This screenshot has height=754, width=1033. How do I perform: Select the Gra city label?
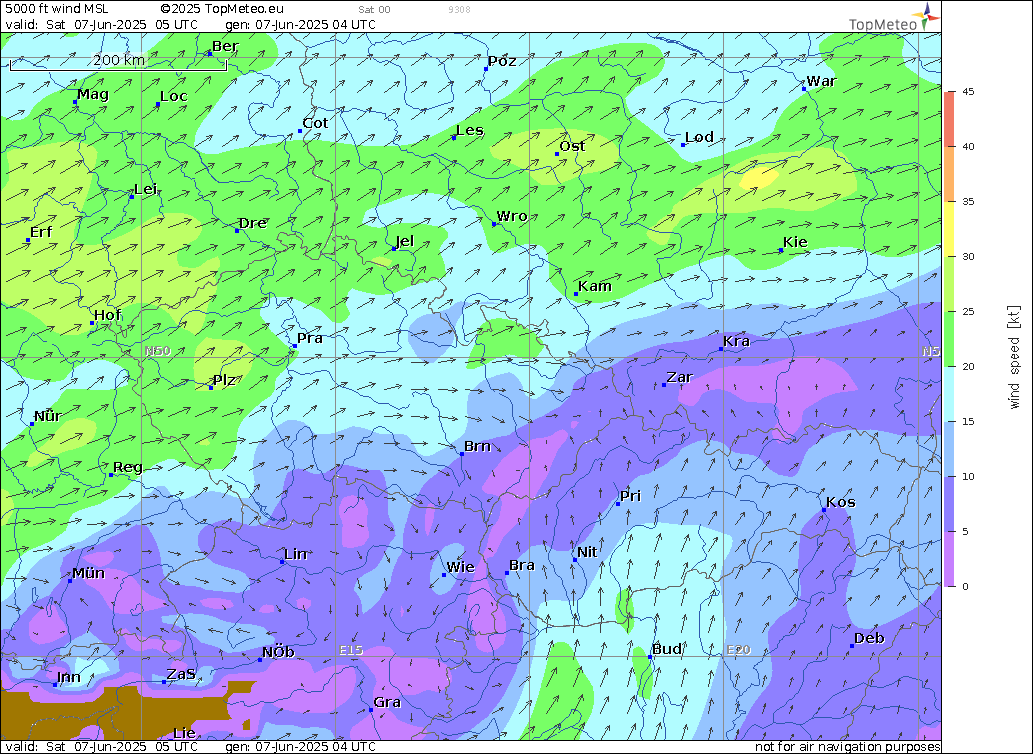(x=387, y=703)
